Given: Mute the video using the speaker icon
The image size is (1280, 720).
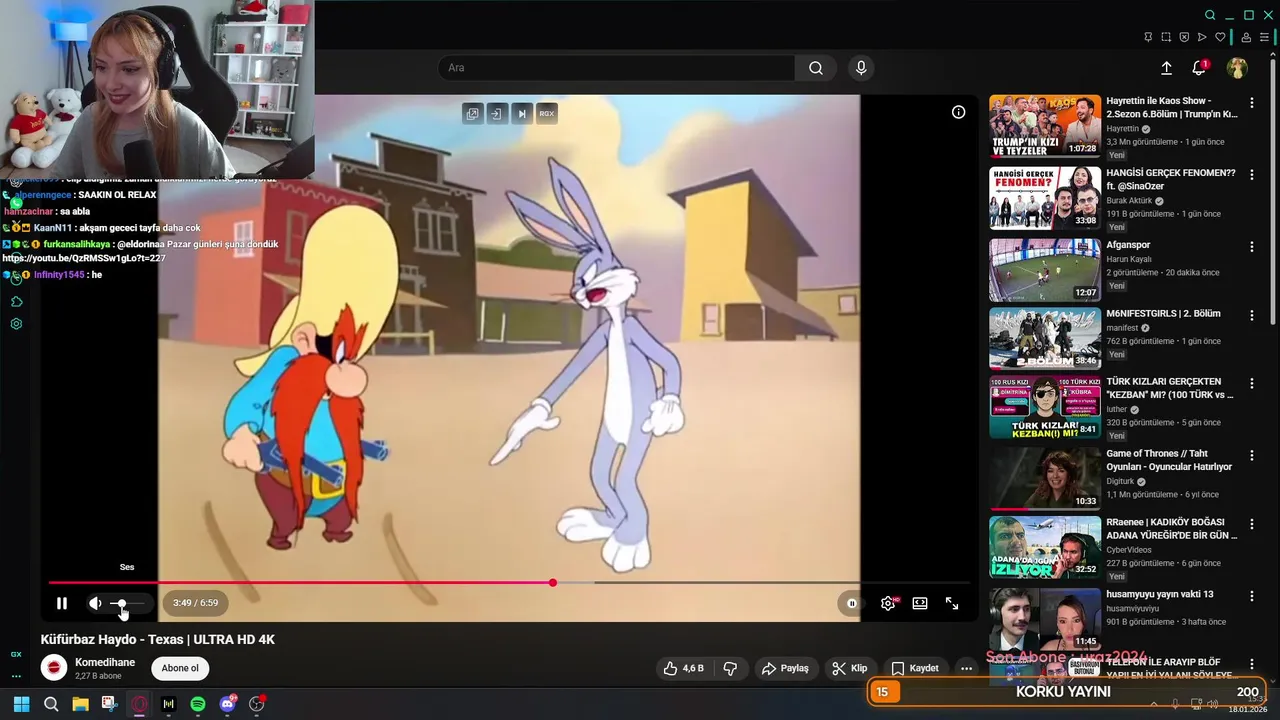Looking at the screenshot, I should 95,603.
